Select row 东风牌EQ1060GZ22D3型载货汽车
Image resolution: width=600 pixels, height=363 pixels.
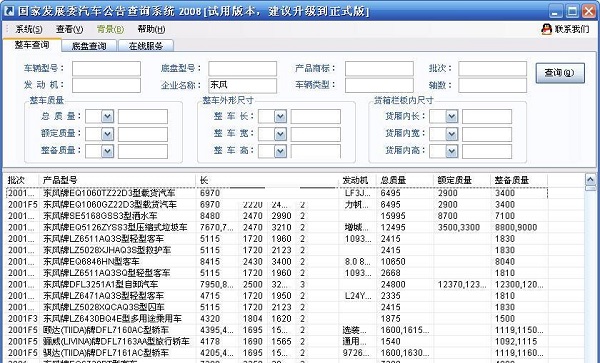pyautogui.click(x=277, y=205)
